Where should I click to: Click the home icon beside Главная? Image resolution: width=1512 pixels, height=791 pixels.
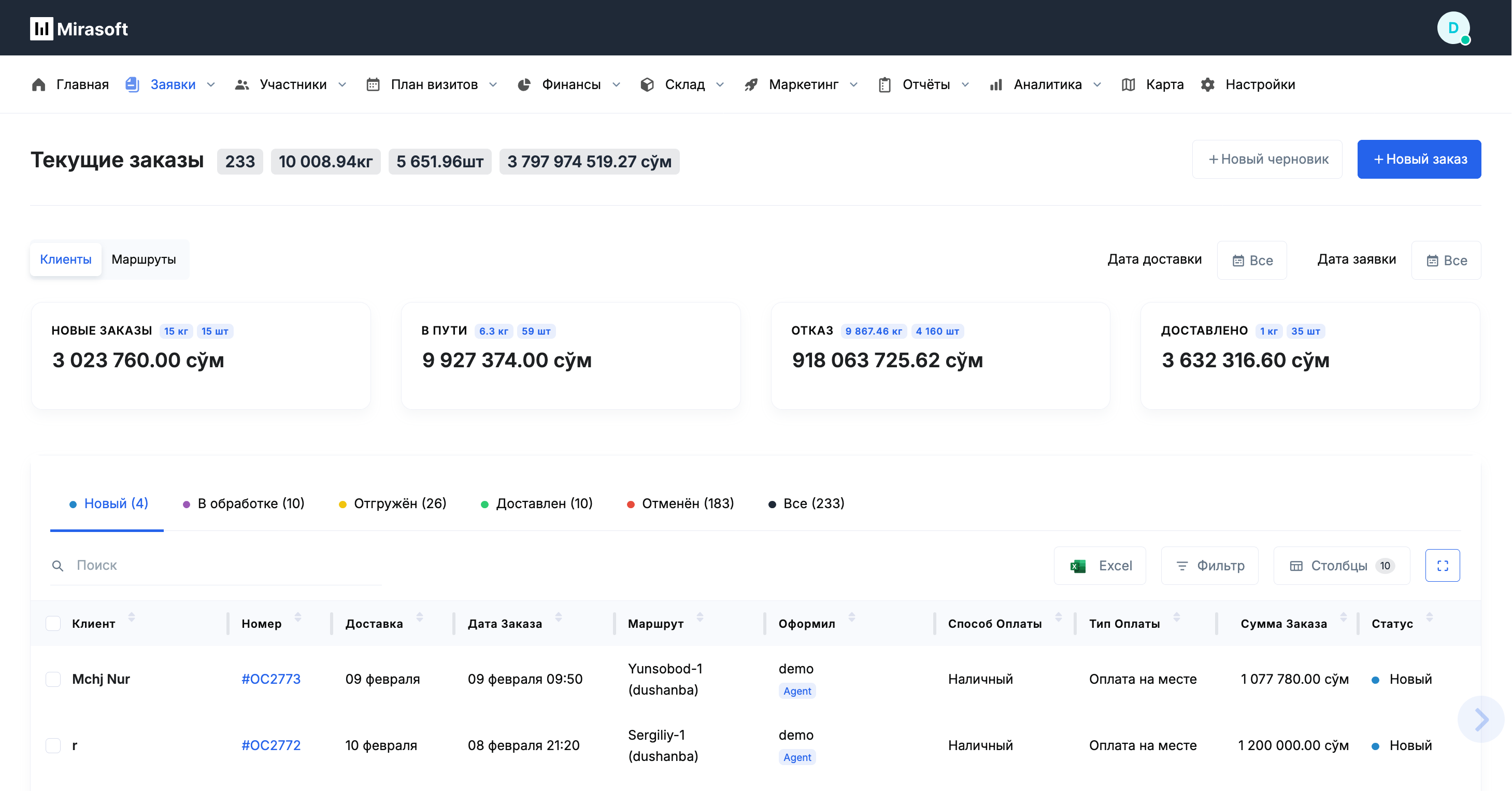click(39, 84)
